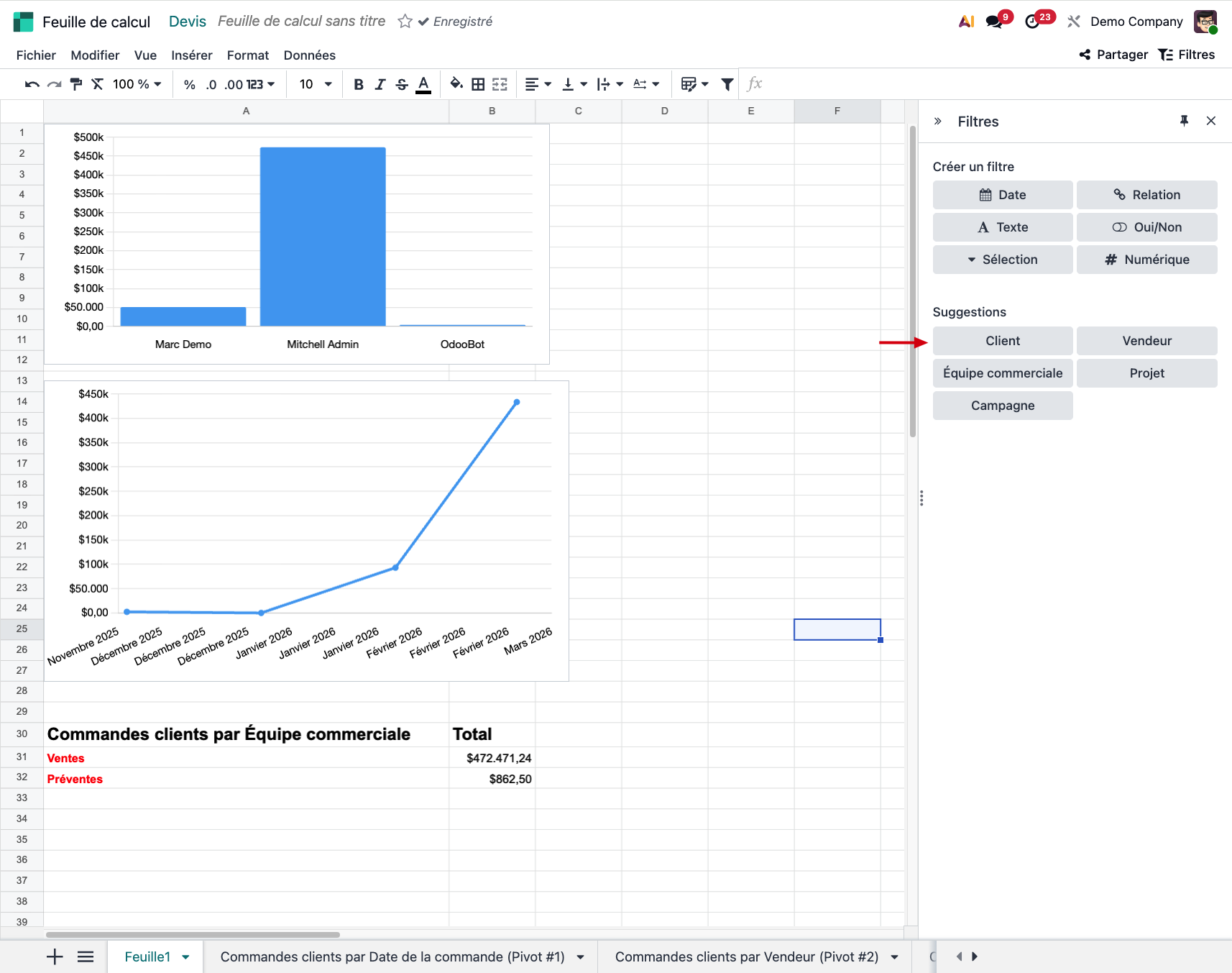Create a Date filter
This screenshot has width=1232, height=973.
point(1002,195)
